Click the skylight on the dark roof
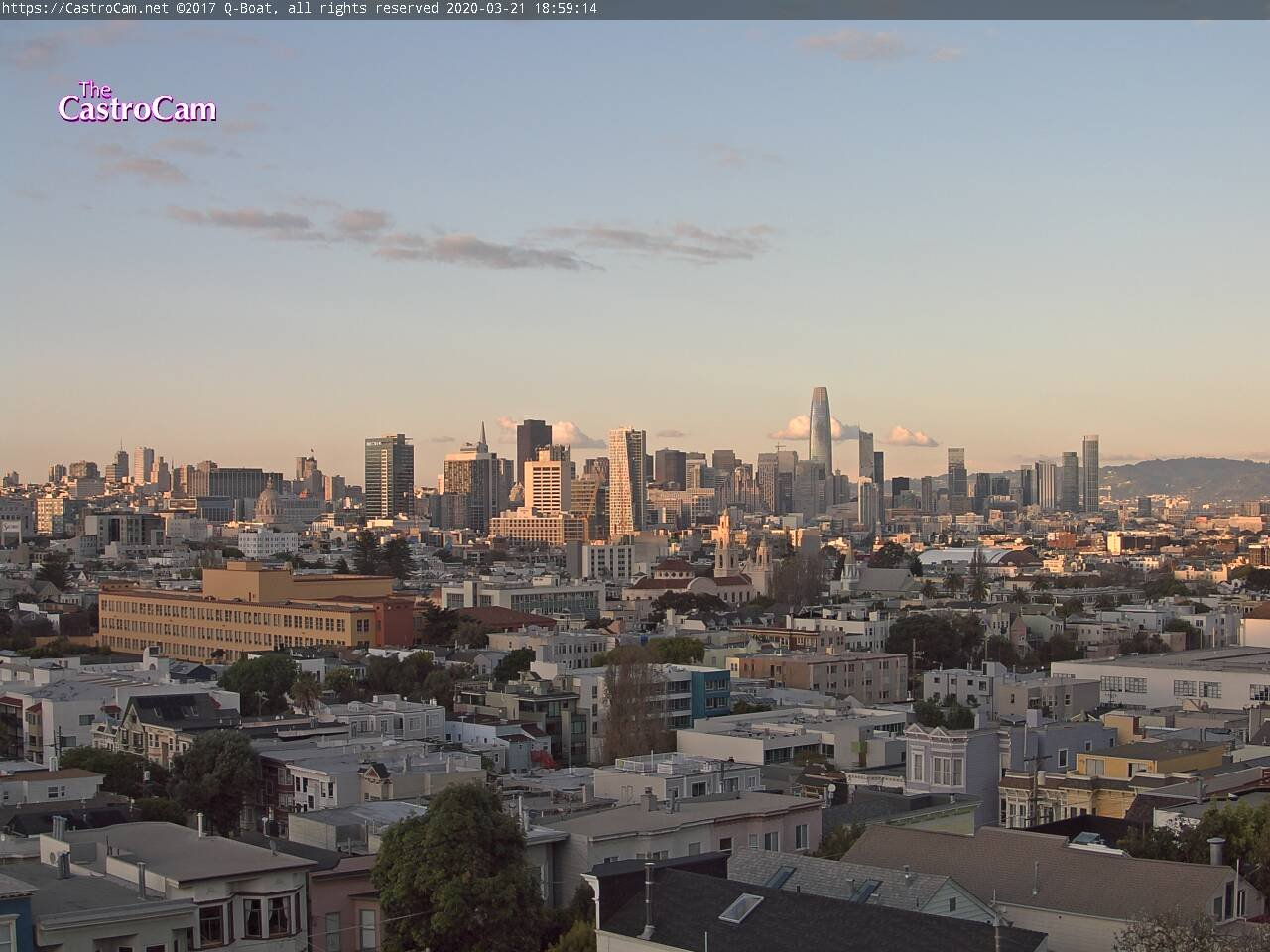 (x=741, y=906)
